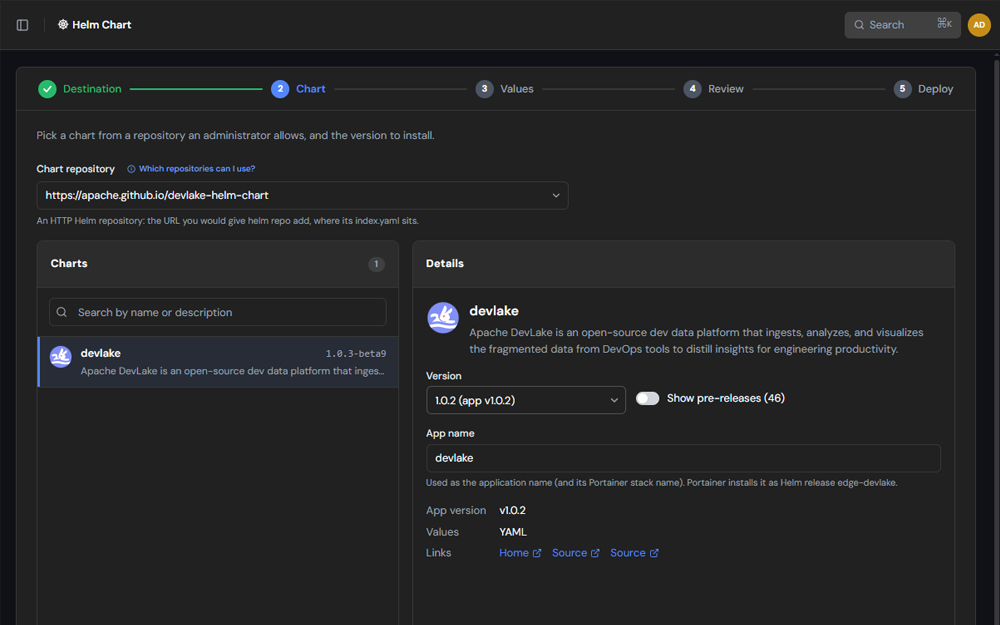The height and width of the screenshot is (625, 1000).
Task: Enable the Show pre-releases switch
Action: 647,399
